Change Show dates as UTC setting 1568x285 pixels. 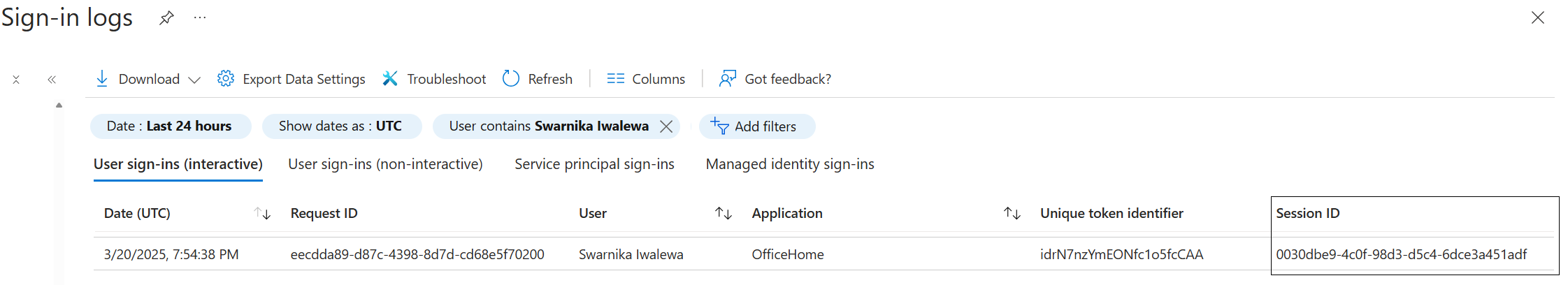pyautogui.click(x=341, y=126)
